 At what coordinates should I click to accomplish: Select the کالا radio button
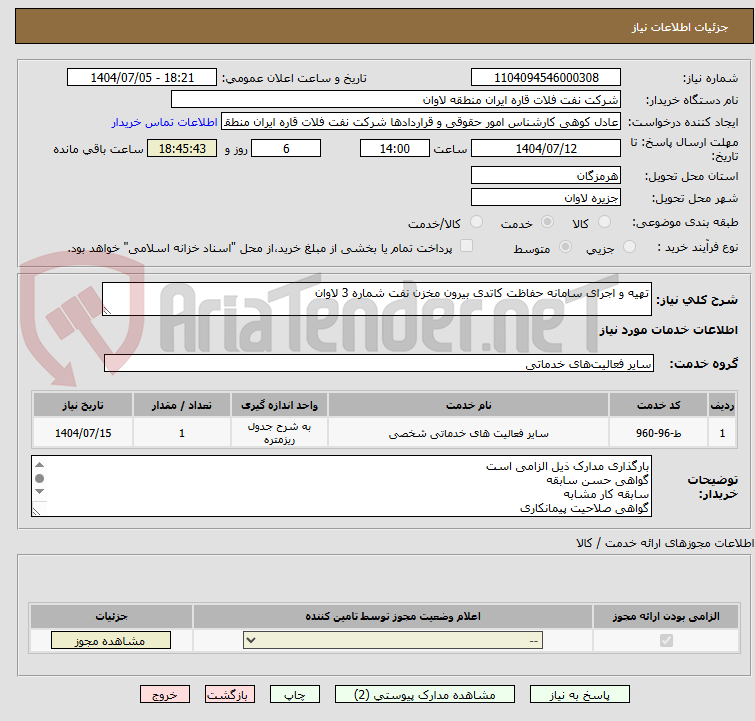604,222
